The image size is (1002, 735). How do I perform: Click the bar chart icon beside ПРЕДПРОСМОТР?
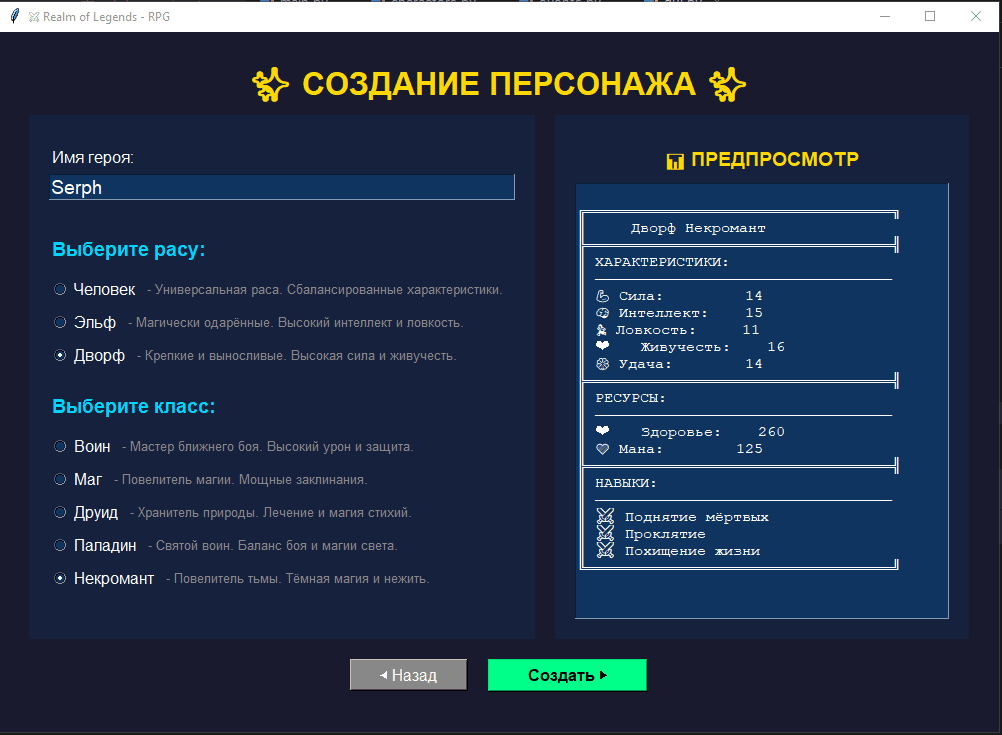(x=675, y=158)
